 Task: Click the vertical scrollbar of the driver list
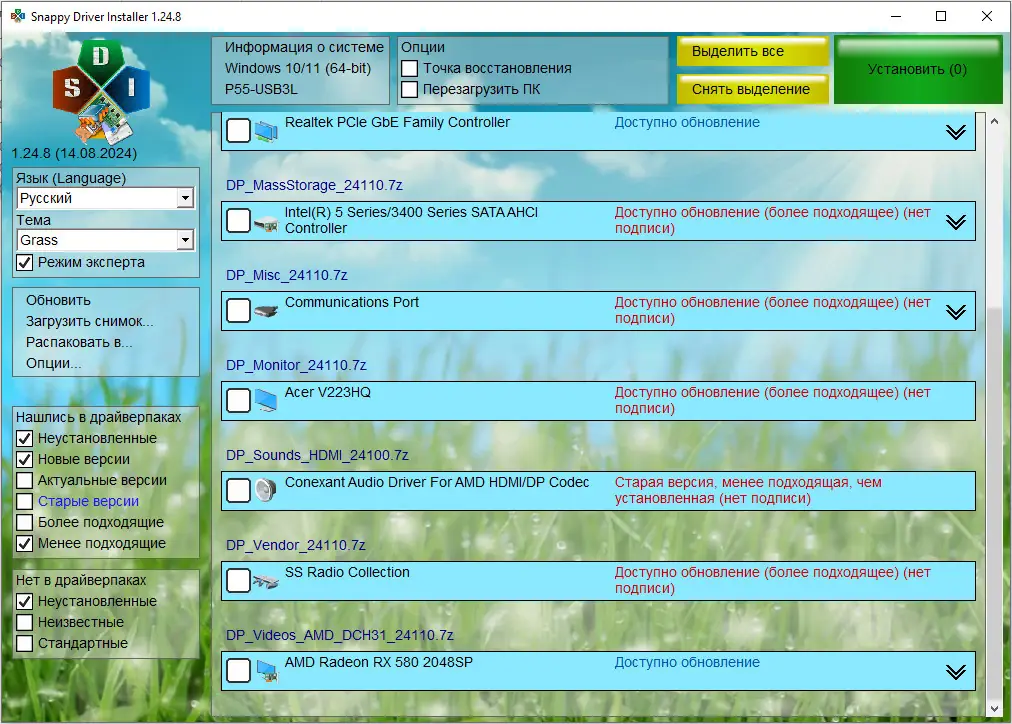(x=992, y=400)
